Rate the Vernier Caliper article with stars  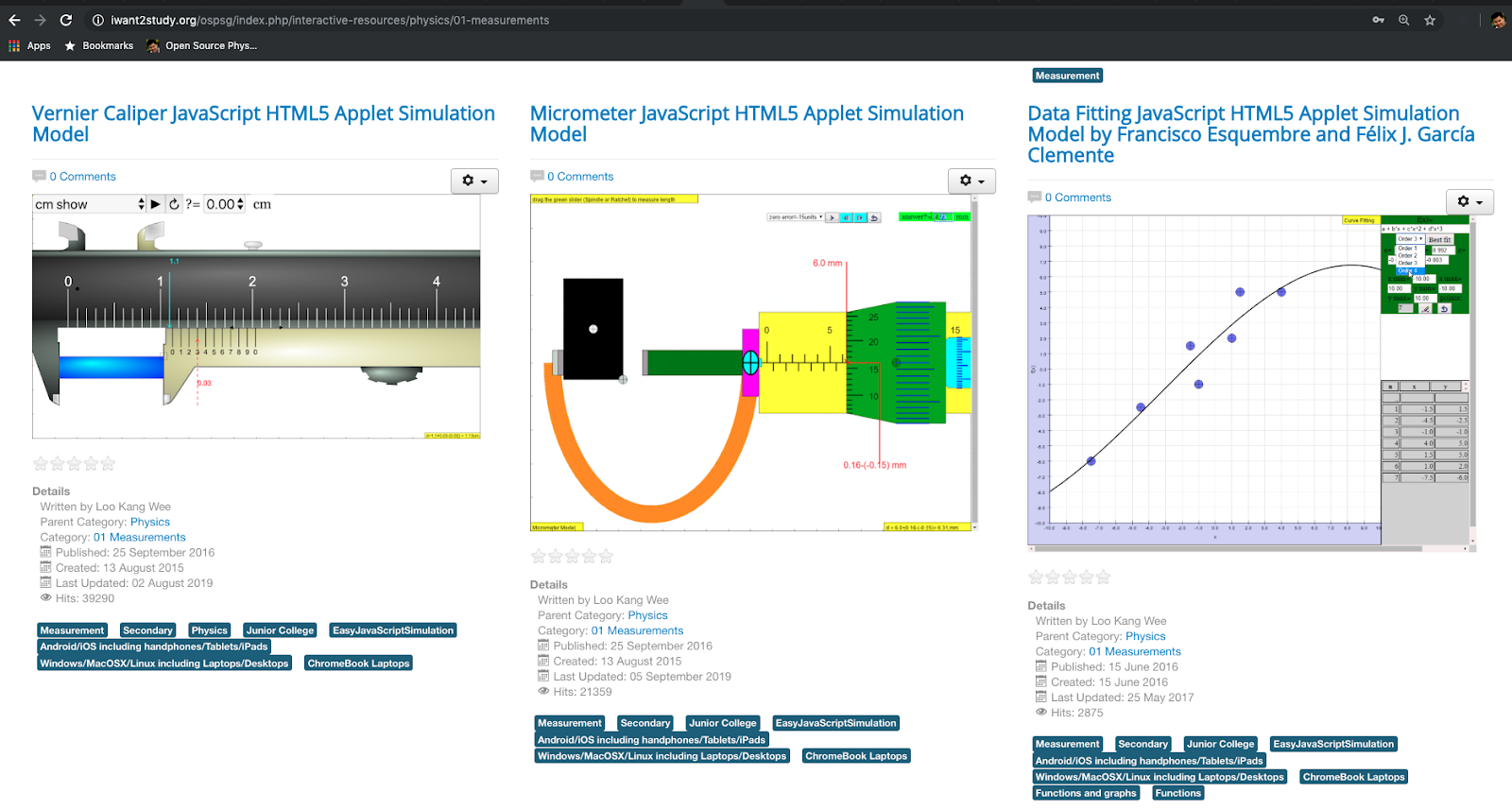74,463
